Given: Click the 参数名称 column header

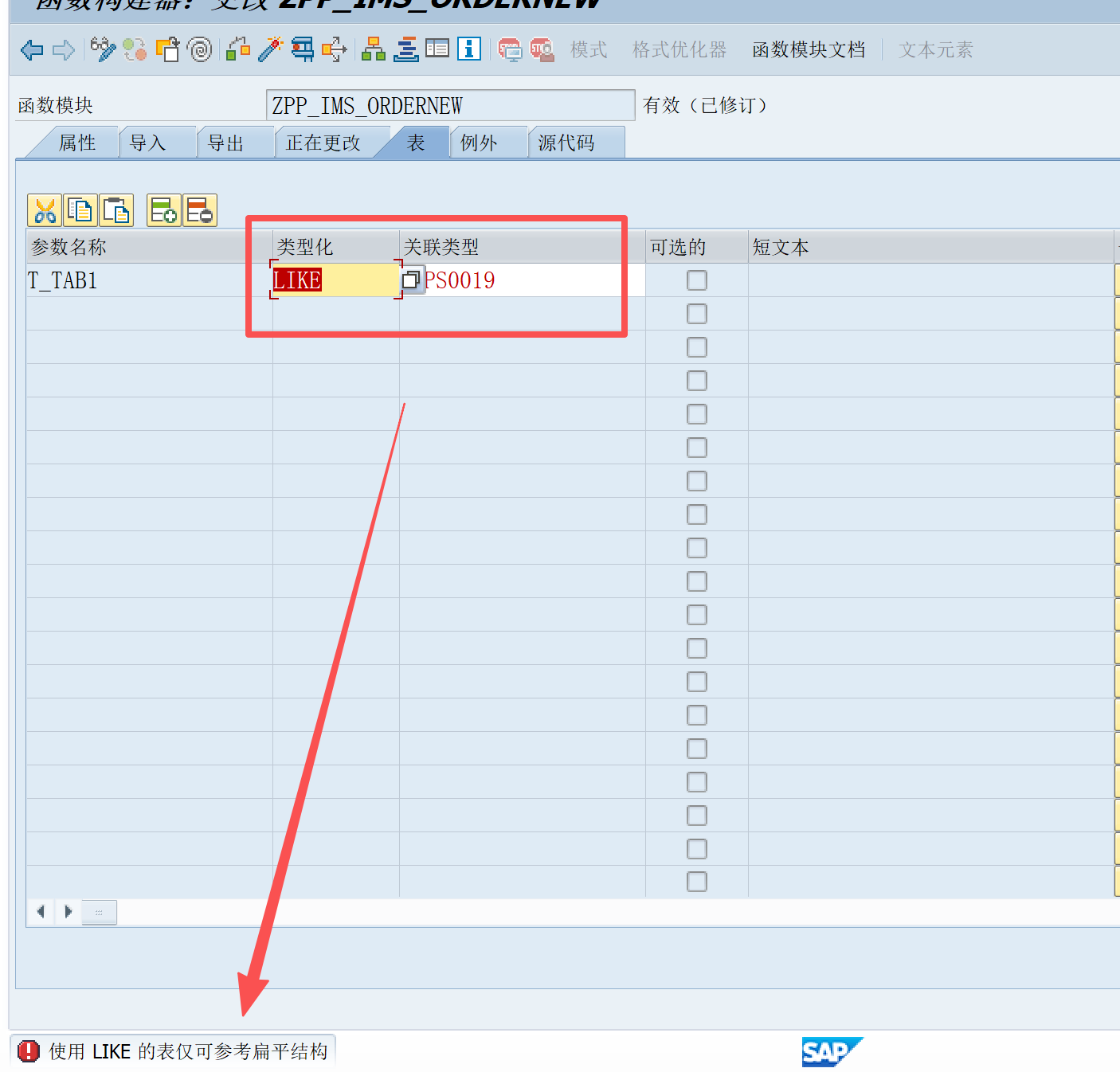Looking at the screenshot, I should click(150, 247).
